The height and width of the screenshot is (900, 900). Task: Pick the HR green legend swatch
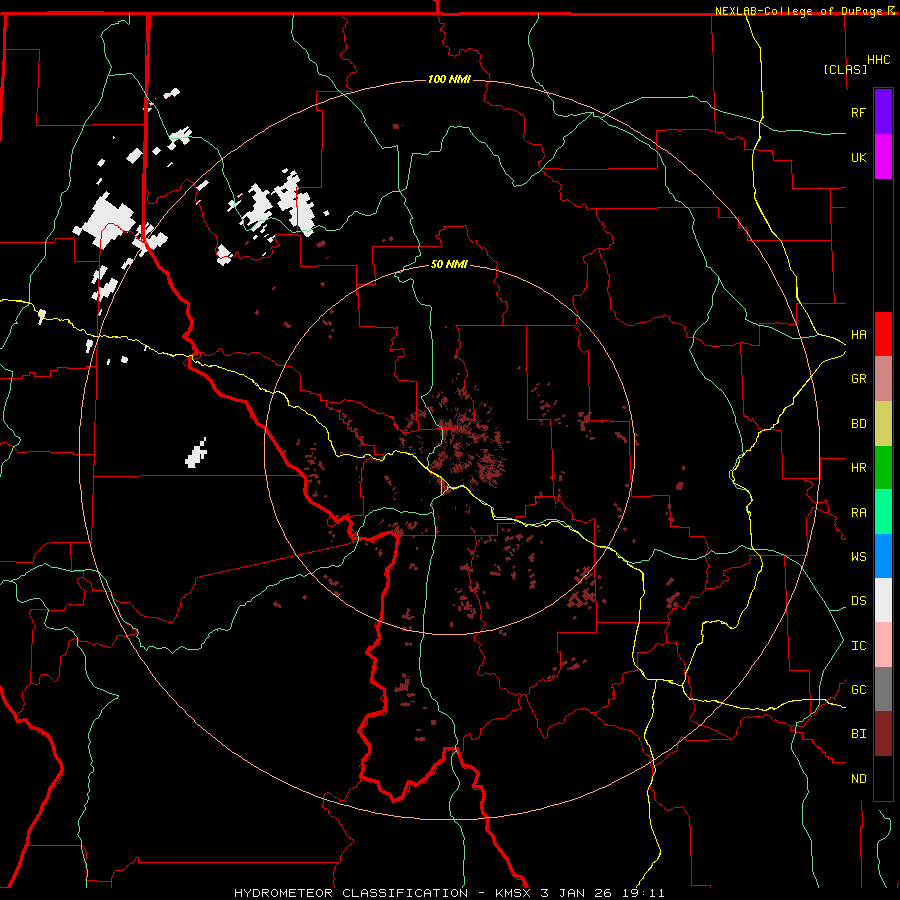883,468
